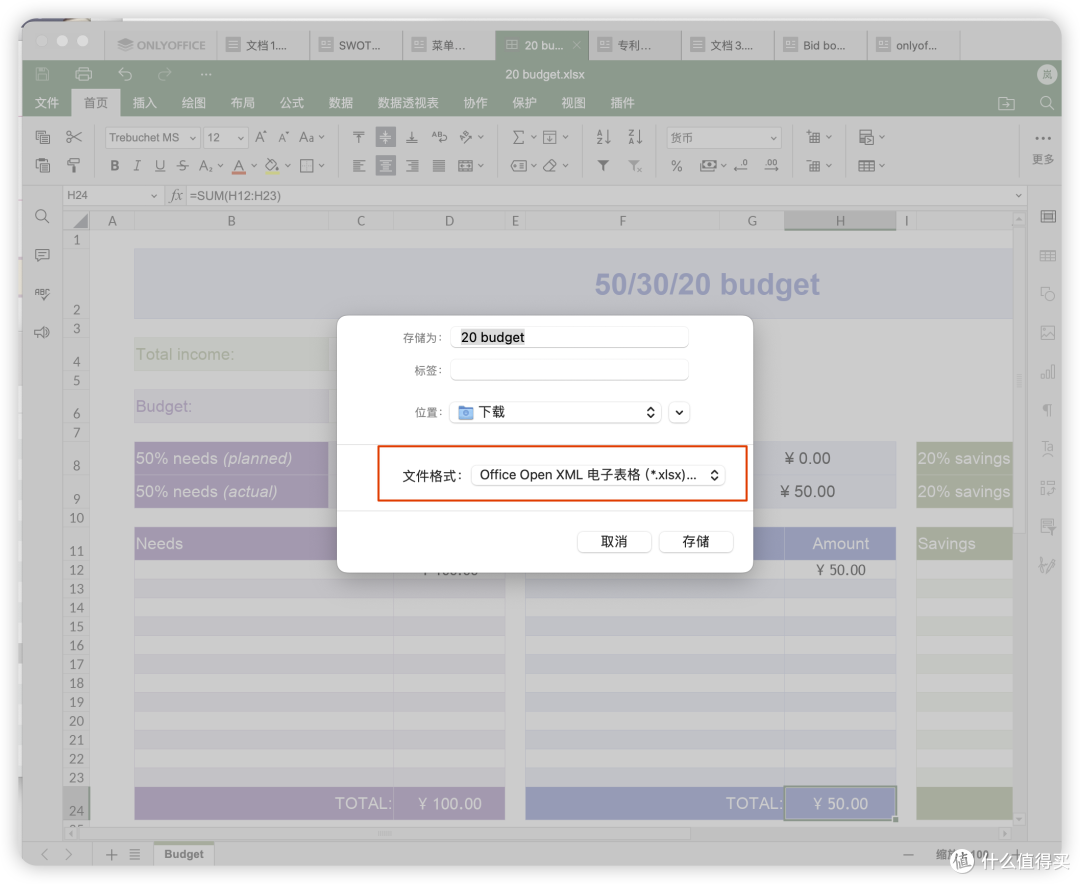Redo the last action
This screenshot has width=1080, height=884.
click(165, 74)
